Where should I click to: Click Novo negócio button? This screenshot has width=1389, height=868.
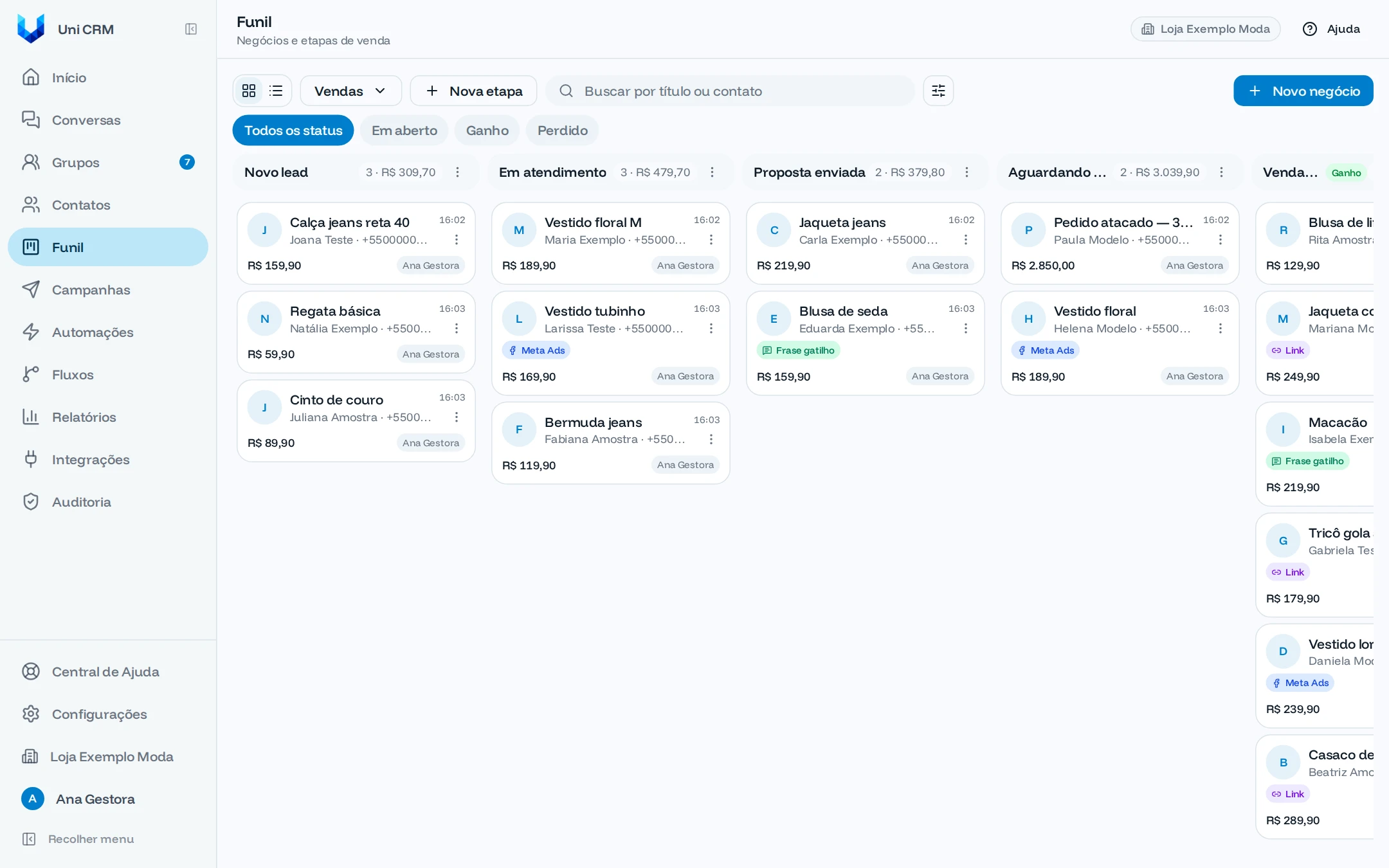(x=1303, y=91)
